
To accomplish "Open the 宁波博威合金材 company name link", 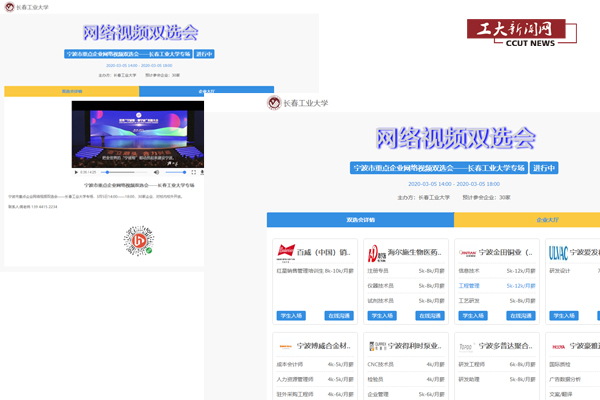I will point(324,346).
